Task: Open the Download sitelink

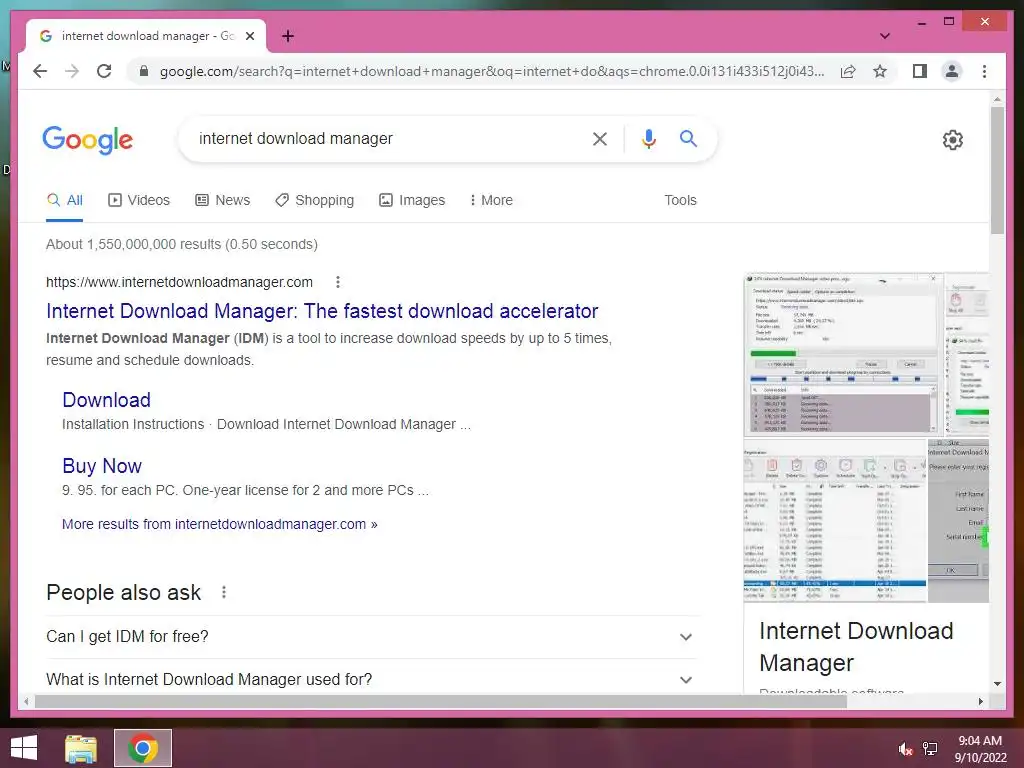Action: coord(106,400)
